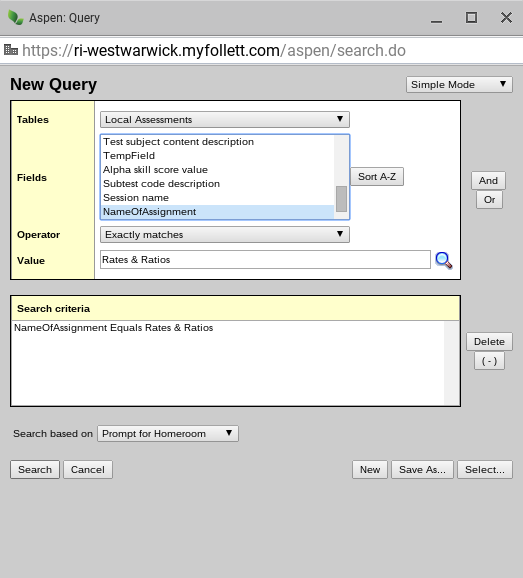Run the query with Search button
This screenshot has height=578, width=523.
[x=35, y=470]
